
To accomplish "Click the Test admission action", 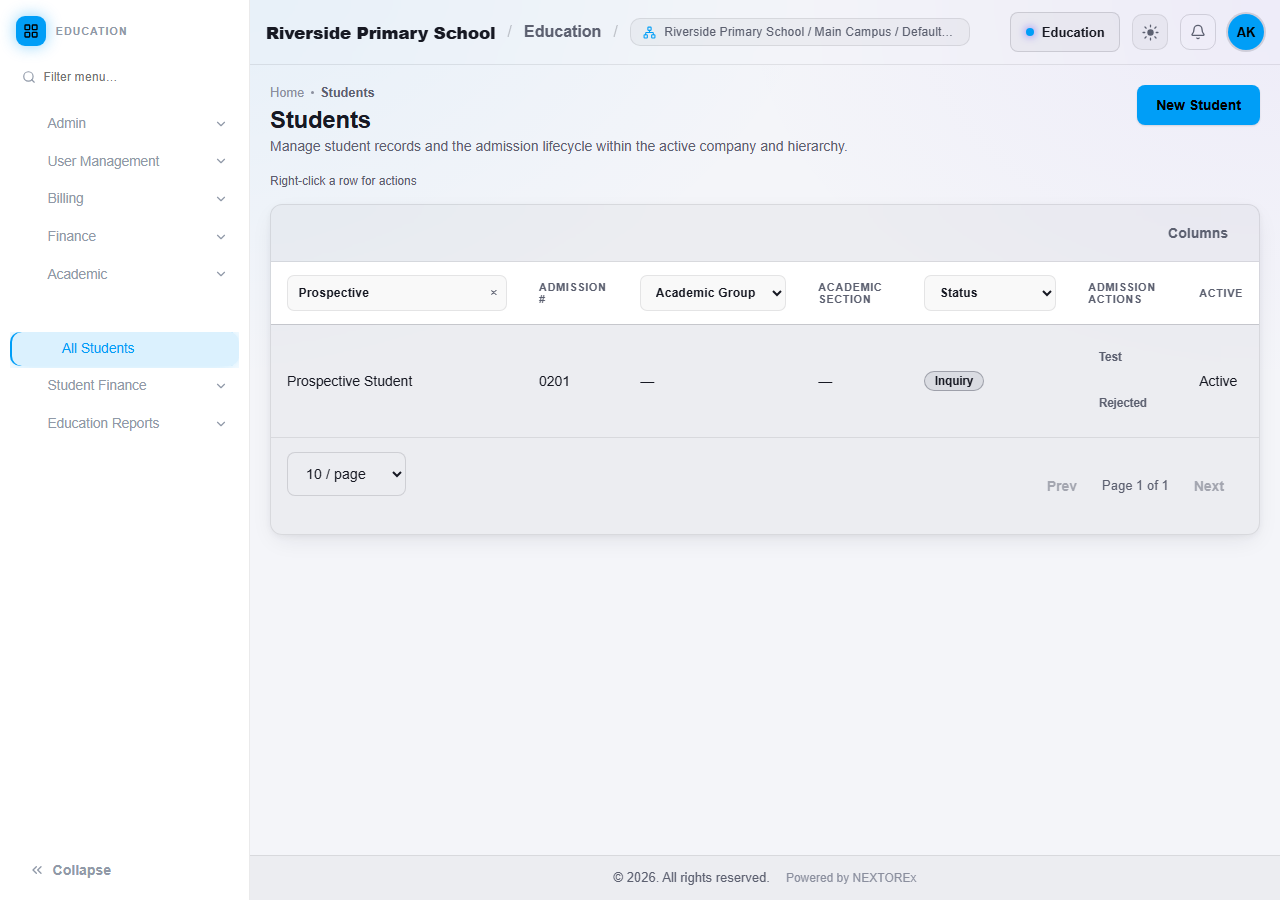I will [1110, 357].
